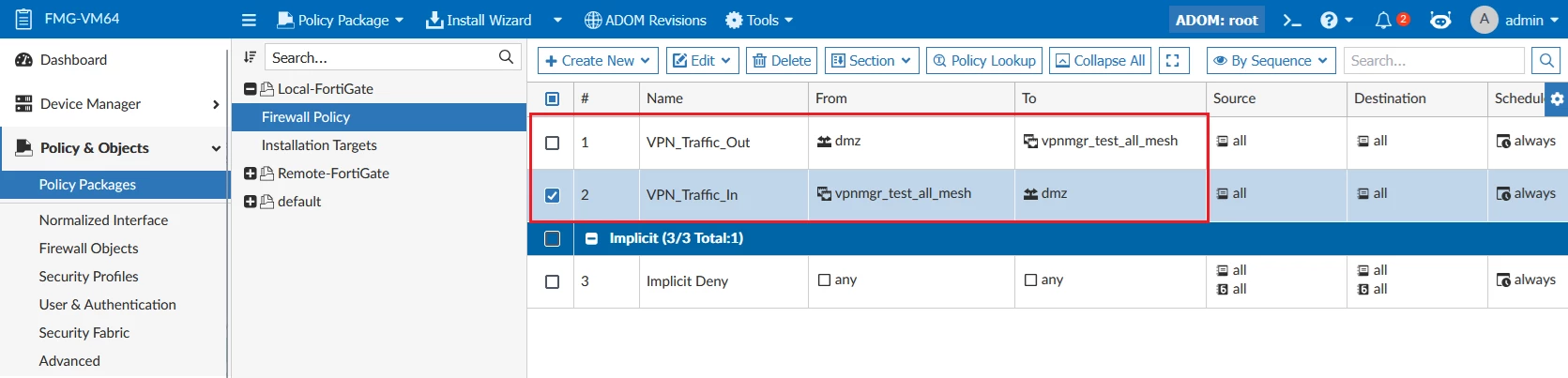The image size is (1568, 378).
Task: Click the Device Manager icon
Action: click(23, 104)
